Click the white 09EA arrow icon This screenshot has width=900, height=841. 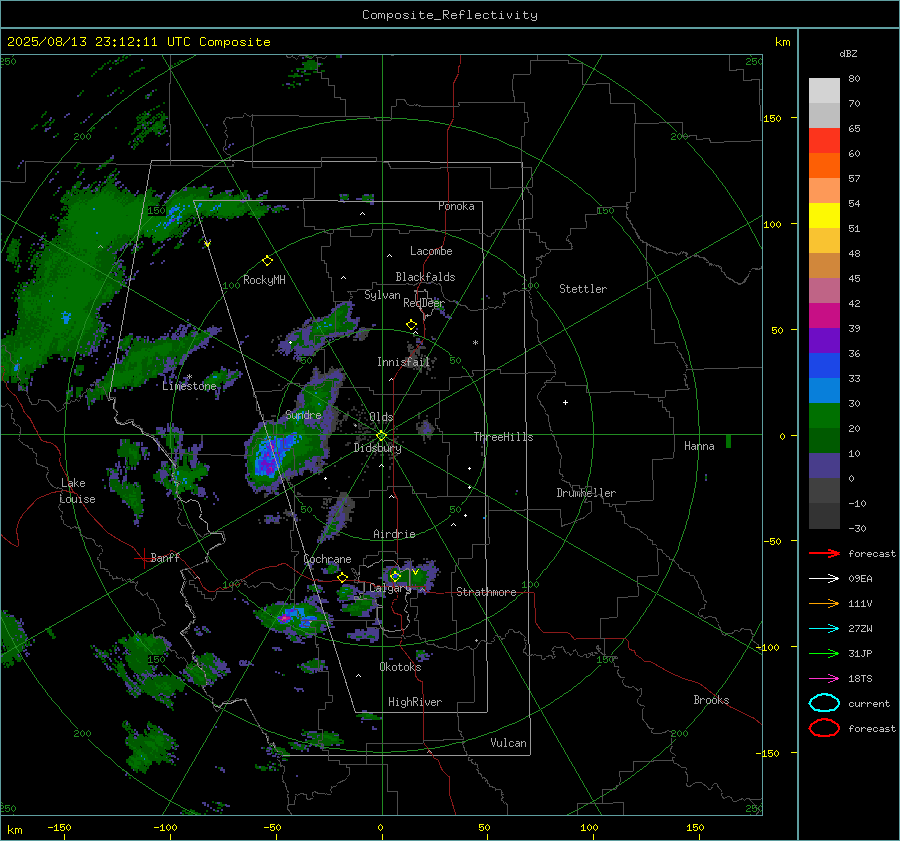point(824,578)
